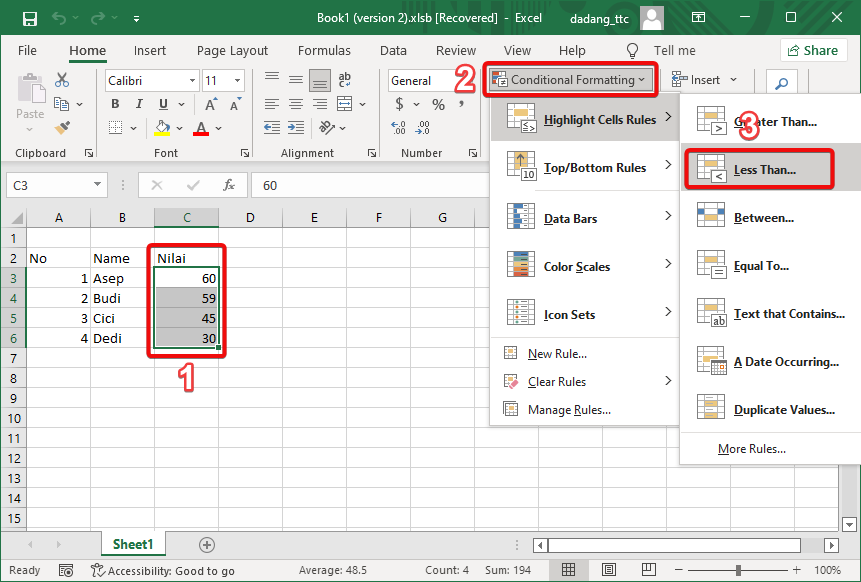Toggle center alignment on selected cells
This screenshot has width=861, height=582.
point(296,103)
